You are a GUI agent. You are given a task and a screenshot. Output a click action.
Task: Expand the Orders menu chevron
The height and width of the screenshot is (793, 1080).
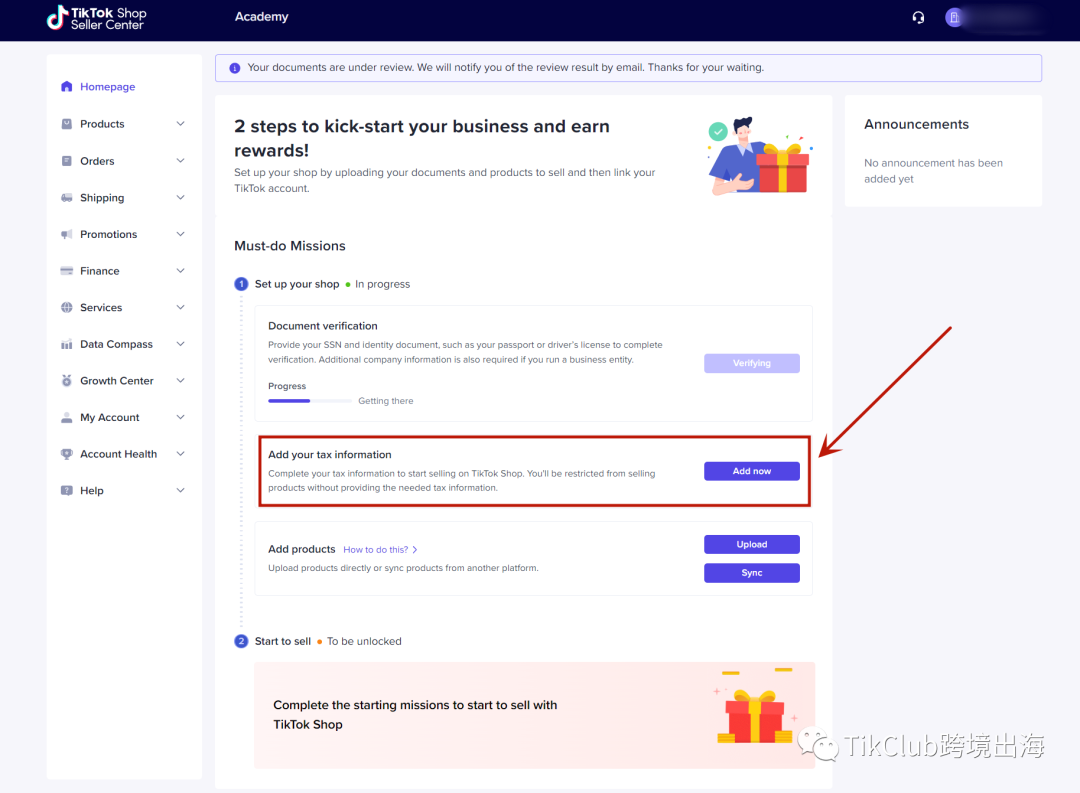pos(180,161)
